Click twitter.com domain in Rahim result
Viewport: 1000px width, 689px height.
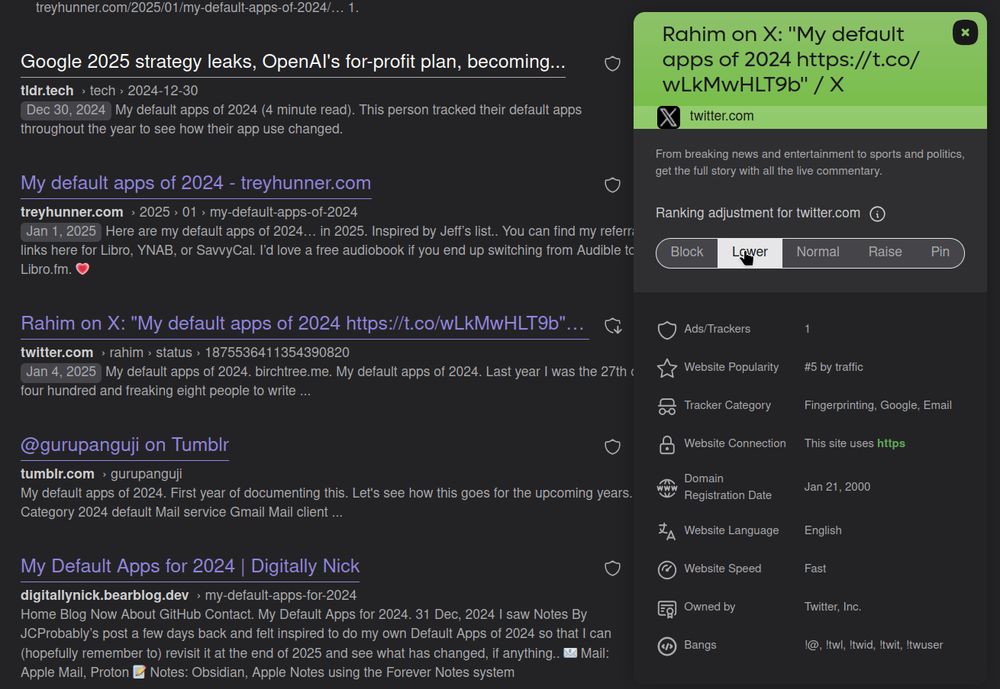pyautogui.click(x=57, y=352)
